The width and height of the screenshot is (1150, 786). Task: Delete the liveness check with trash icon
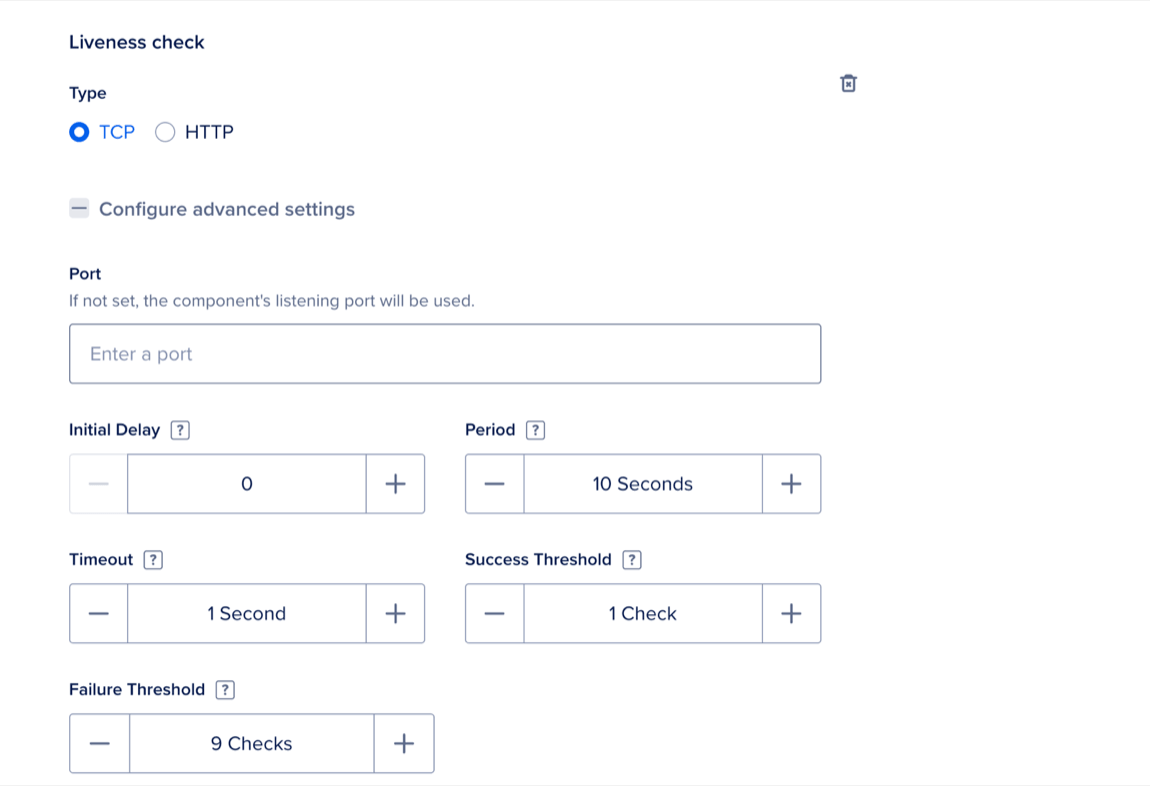[x=848, y=83]
